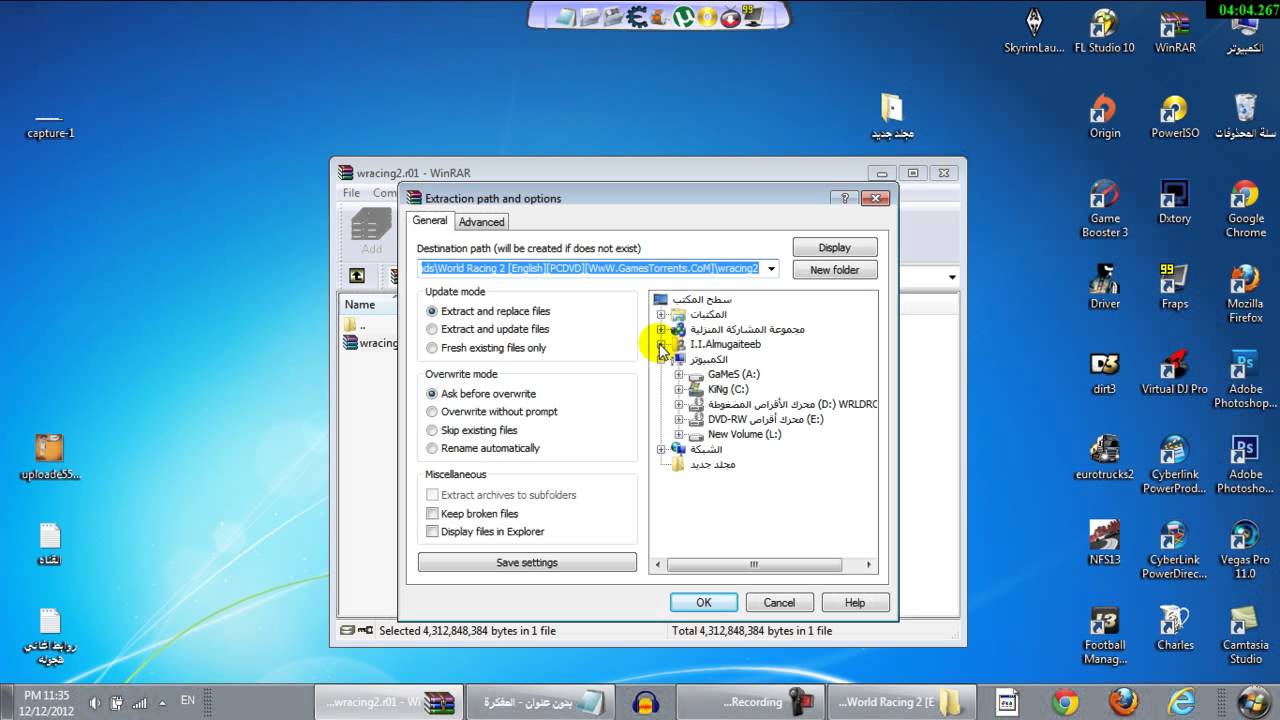Click the New folder button

[x=835, y=270]
